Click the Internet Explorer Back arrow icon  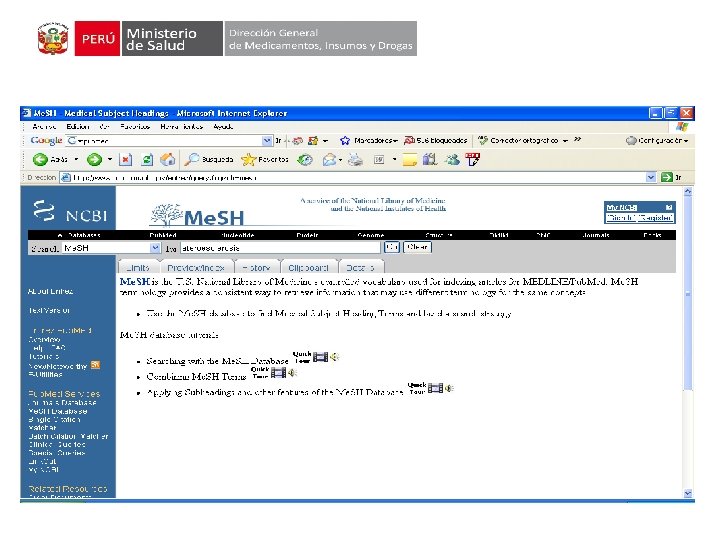tap(40, 159)
